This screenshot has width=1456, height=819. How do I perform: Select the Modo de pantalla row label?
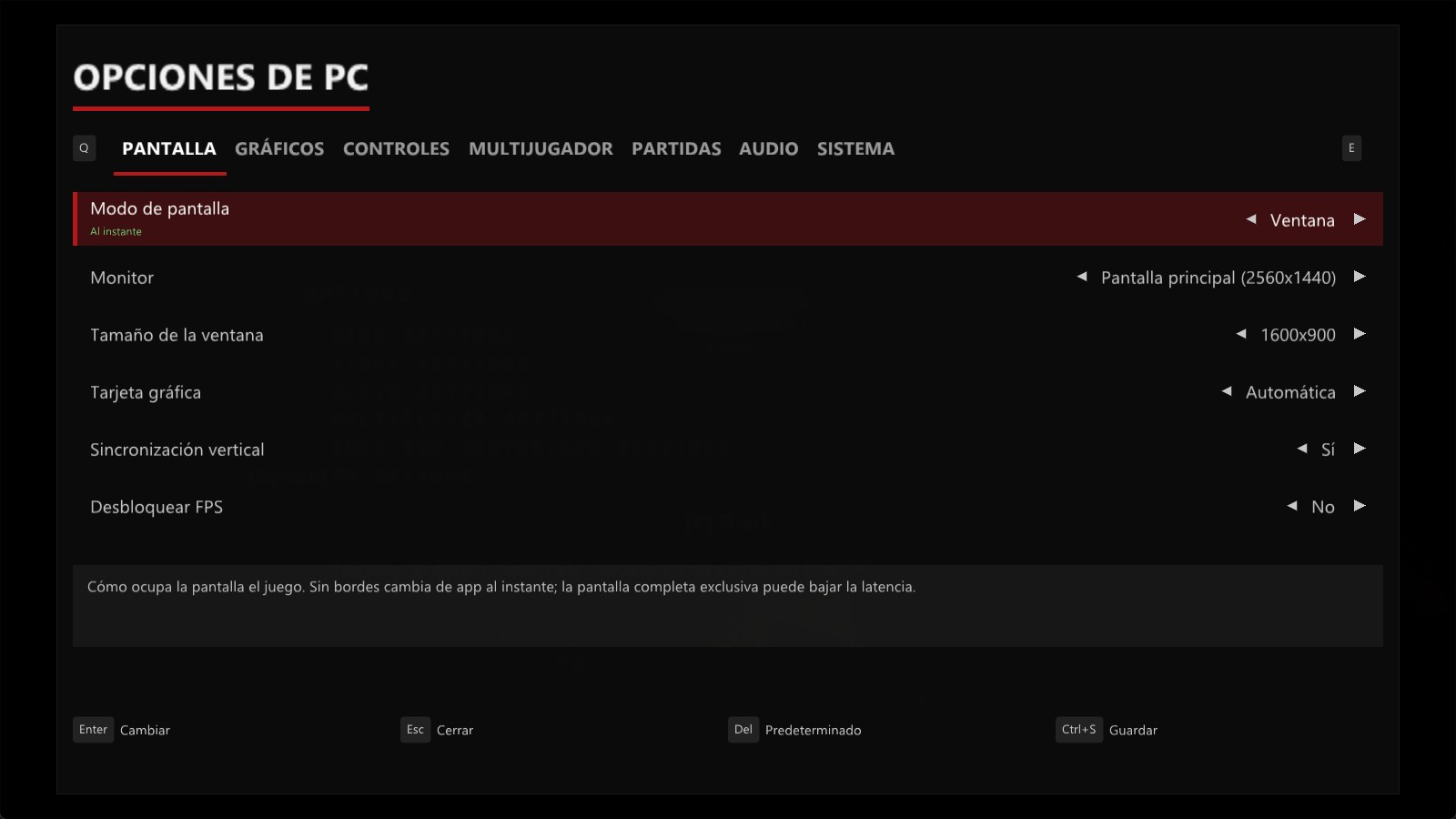pos(159,208)
